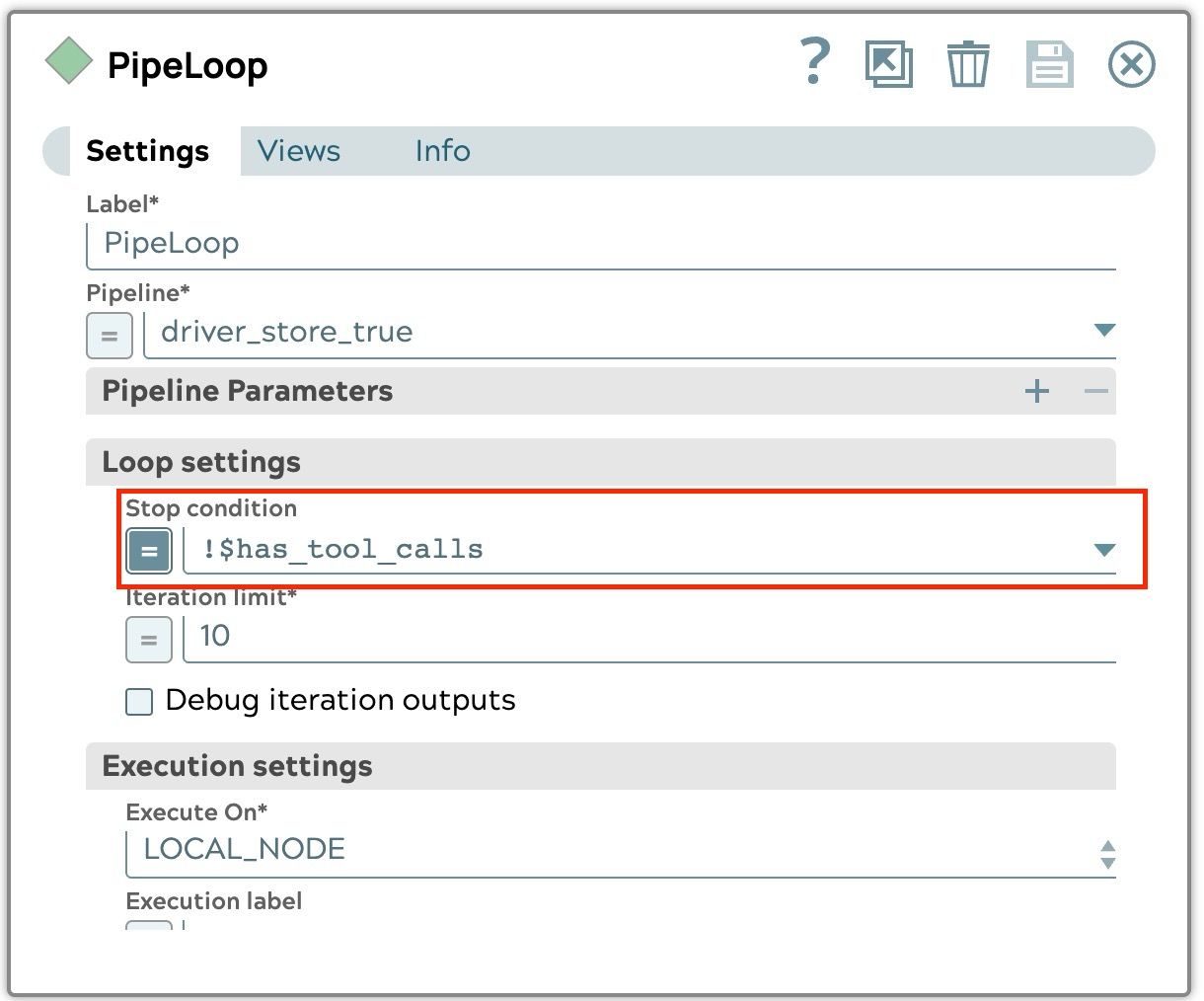This screenshot has height=1001, width=1204.
Task: Enable Debug iteration outputs checkbox
Action: click(x=139, y=702)
